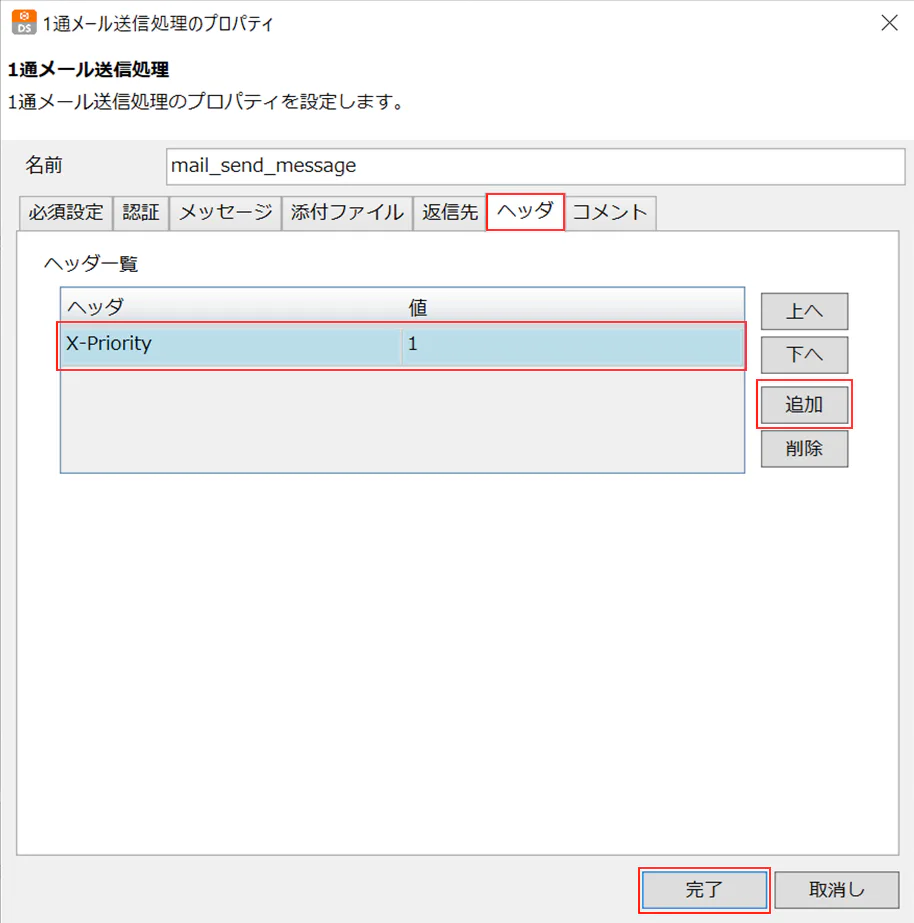
Task: Switch to the 必須設定 tab
Action: click(x=65, y=212)
